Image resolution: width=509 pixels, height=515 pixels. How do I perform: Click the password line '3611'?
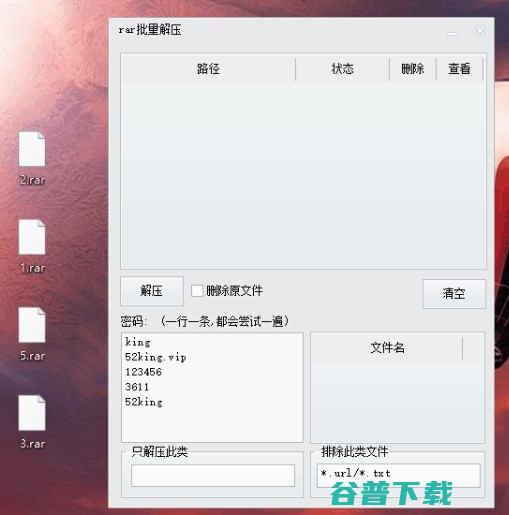tap(137, 387)
